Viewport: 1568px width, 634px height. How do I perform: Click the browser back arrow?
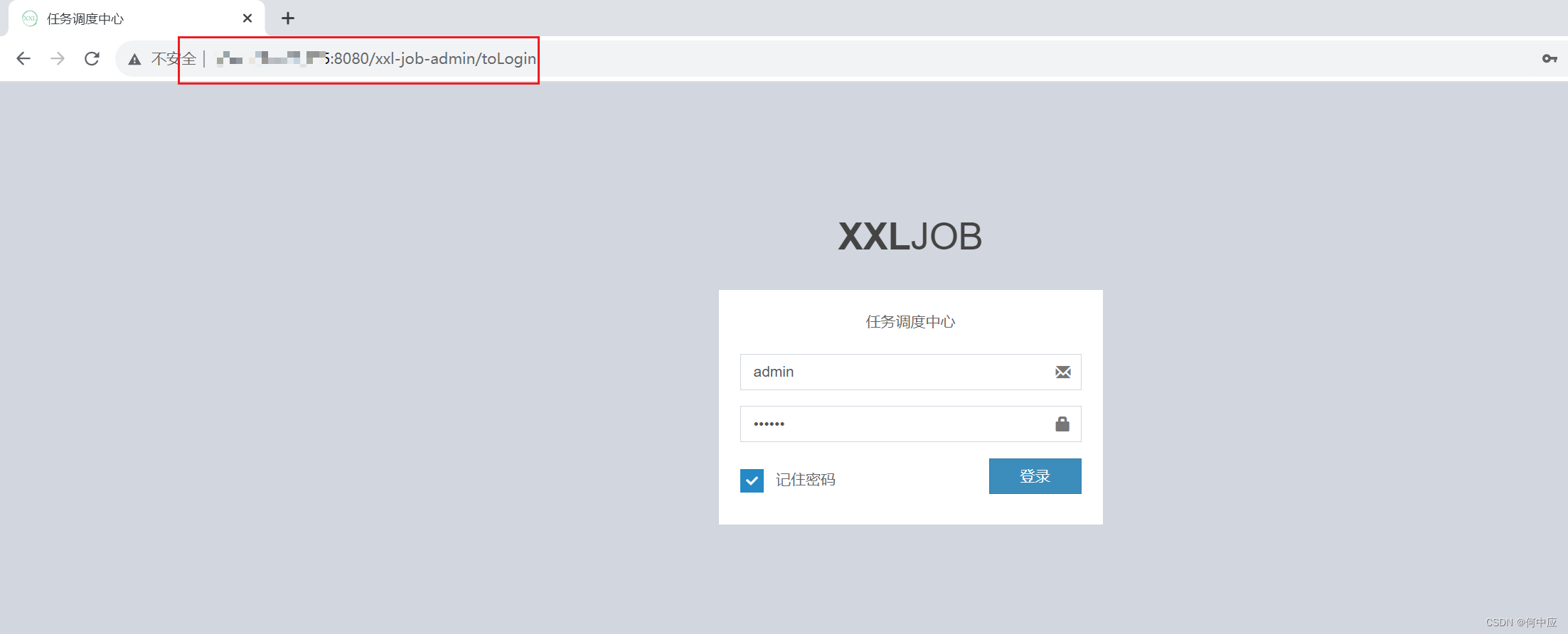pos(23,58)
